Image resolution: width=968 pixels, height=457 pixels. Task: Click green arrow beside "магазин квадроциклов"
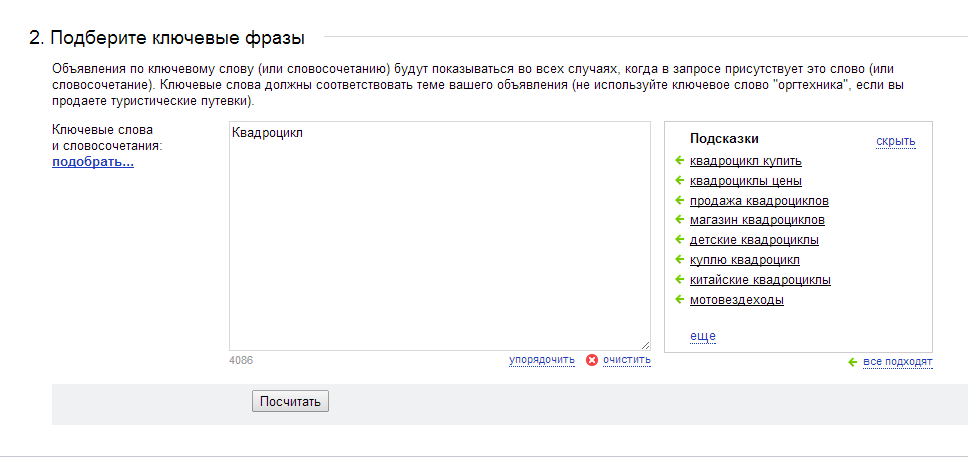[x=678, y=220]
